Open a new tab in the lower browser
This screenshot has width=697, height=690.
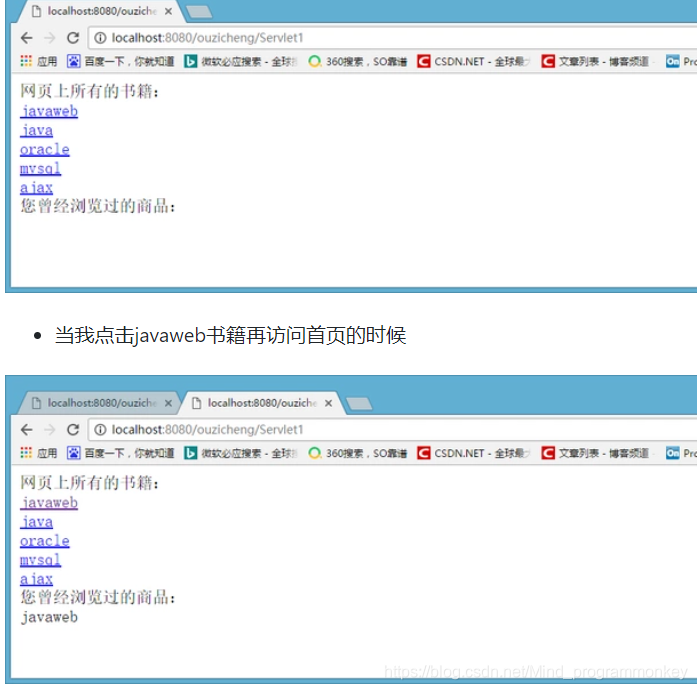359,404
